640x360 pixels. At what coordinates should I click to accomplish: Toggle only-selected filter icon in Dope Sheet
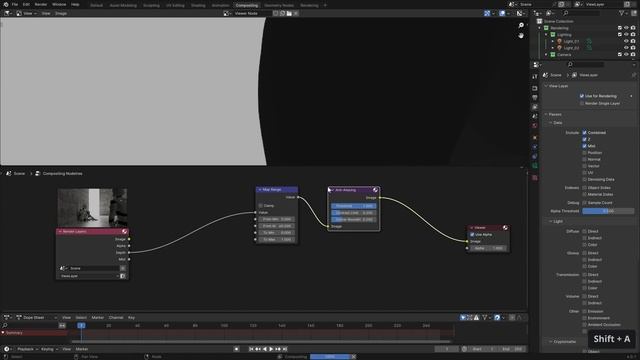pos(463,318)
